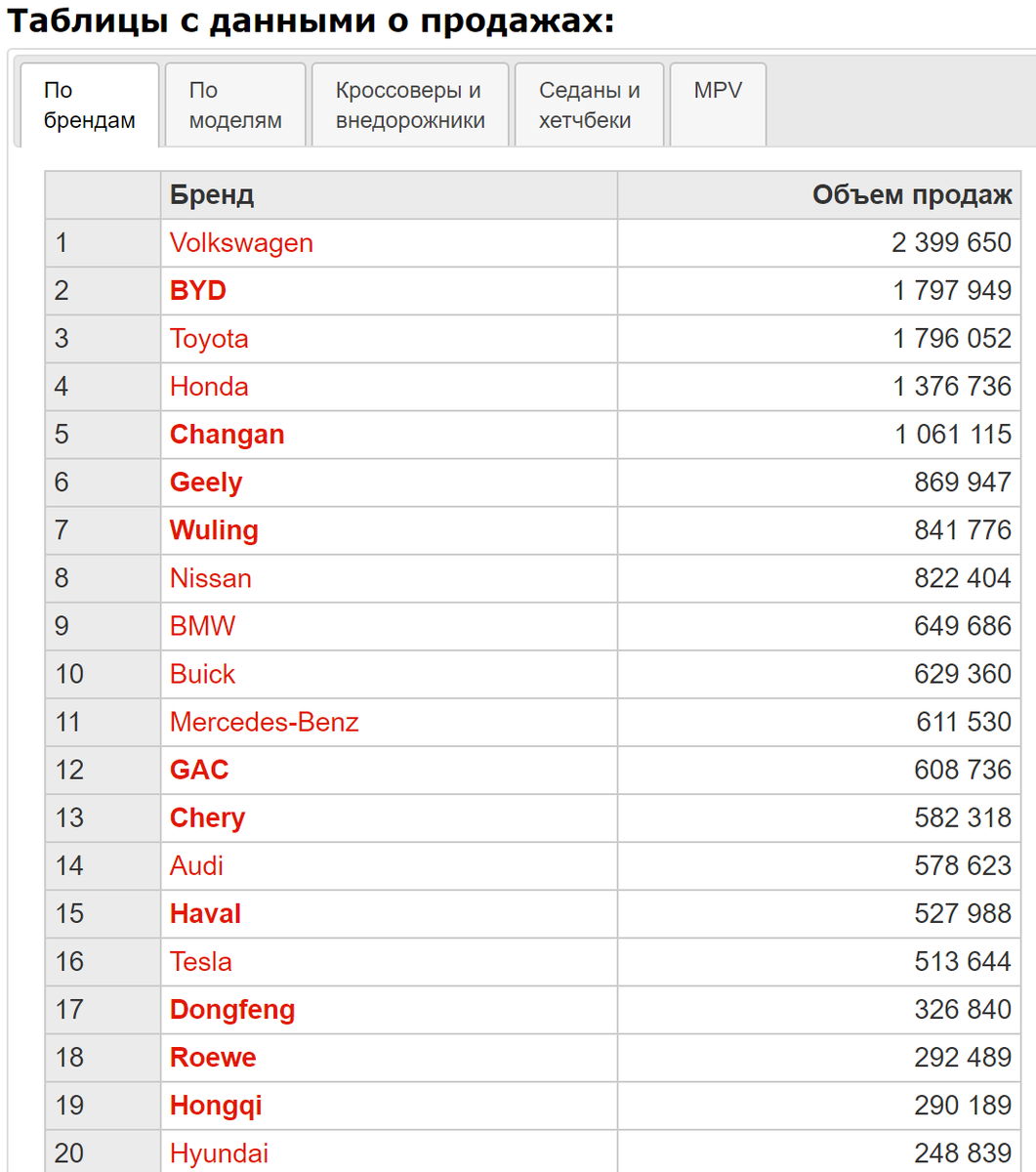Select the Tesla sales figure 513 644
The height and width of the screenshot is (1172, 1036).
tap(963, 961)
